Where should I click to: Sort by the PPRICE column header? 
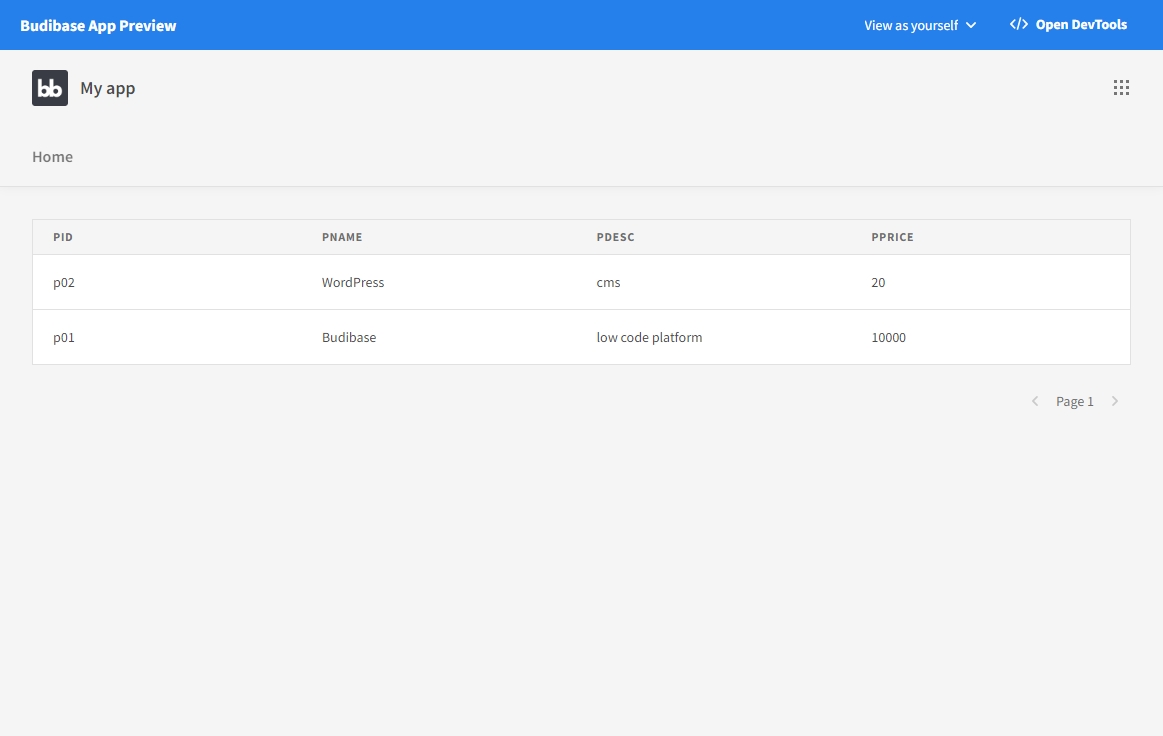pyautogui.click(x=892, y=237)
